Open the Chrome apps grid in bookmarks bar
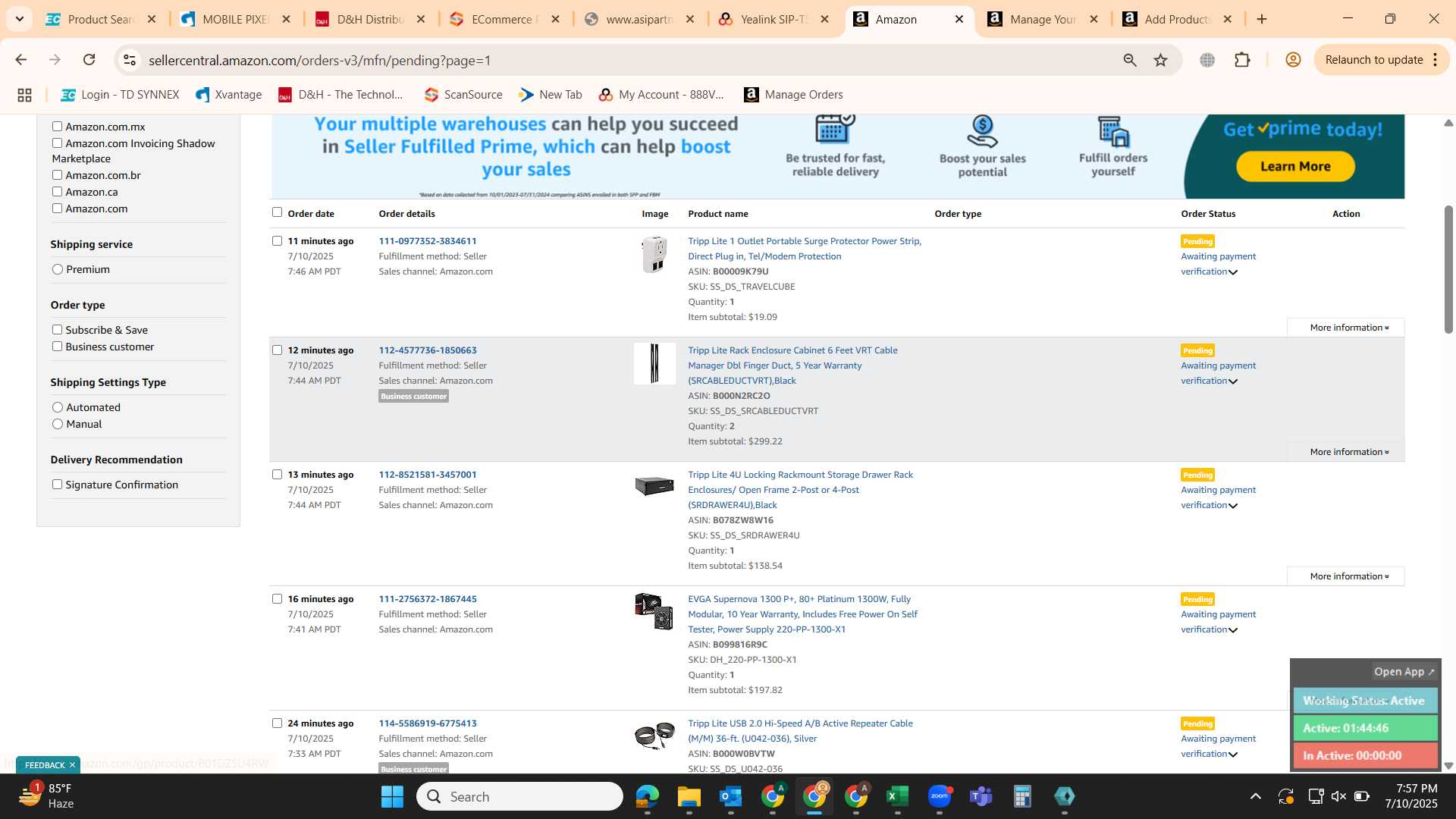Image resolution: width=1456 pixels, height=819 pixels. (24, 95)
